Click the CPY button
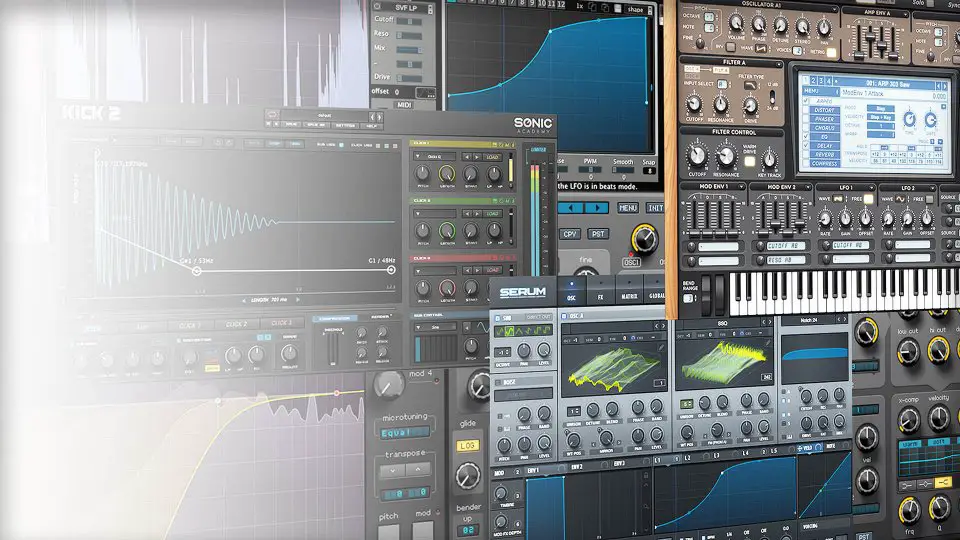 570,234
